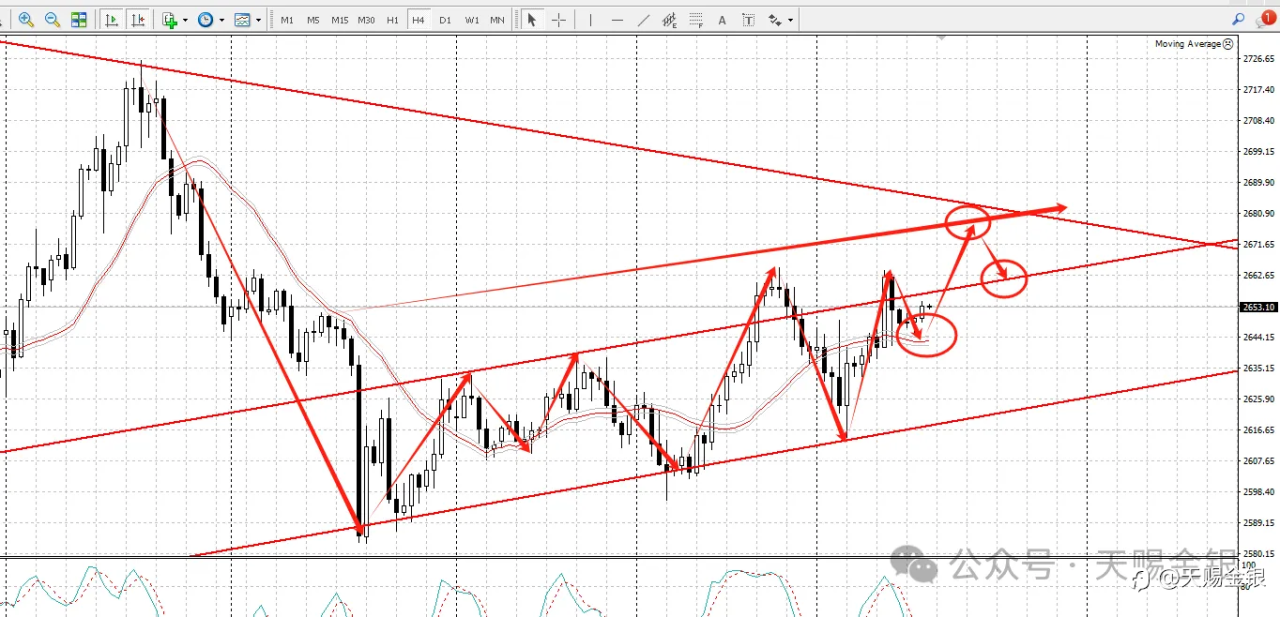Select the Cursor arrow tool

coord(532,20)
